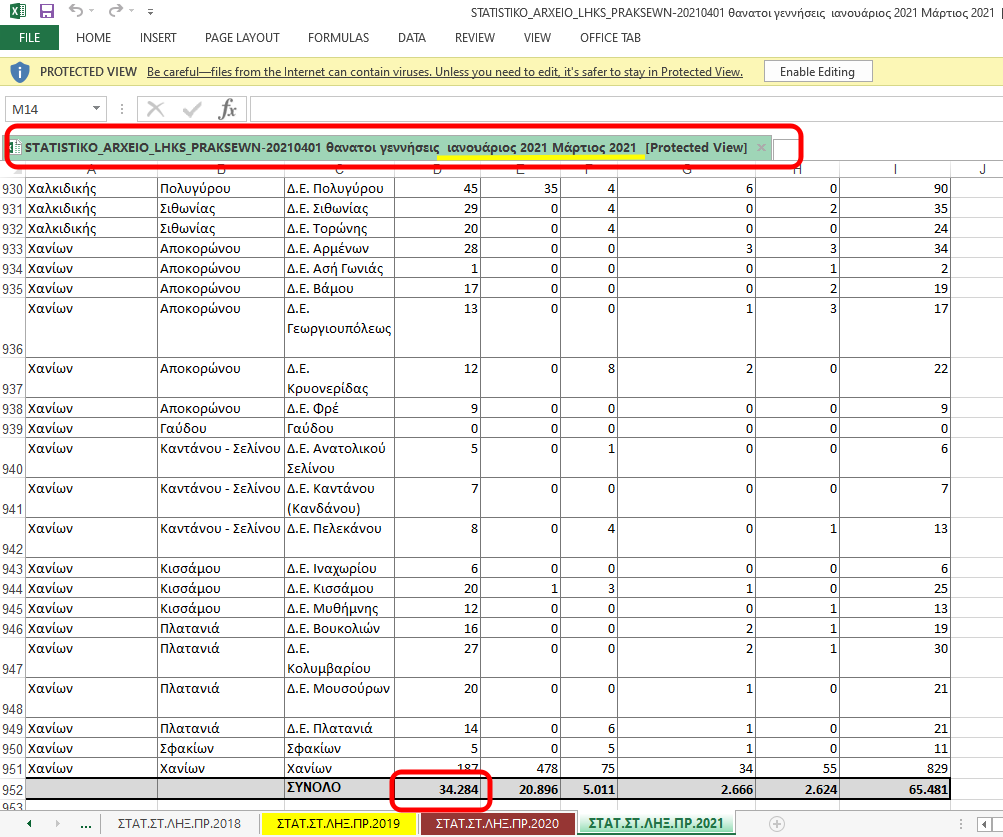Click the Protected View warning message link
Viewport: 1003px width, 837px height.
[x=444, y=72]
